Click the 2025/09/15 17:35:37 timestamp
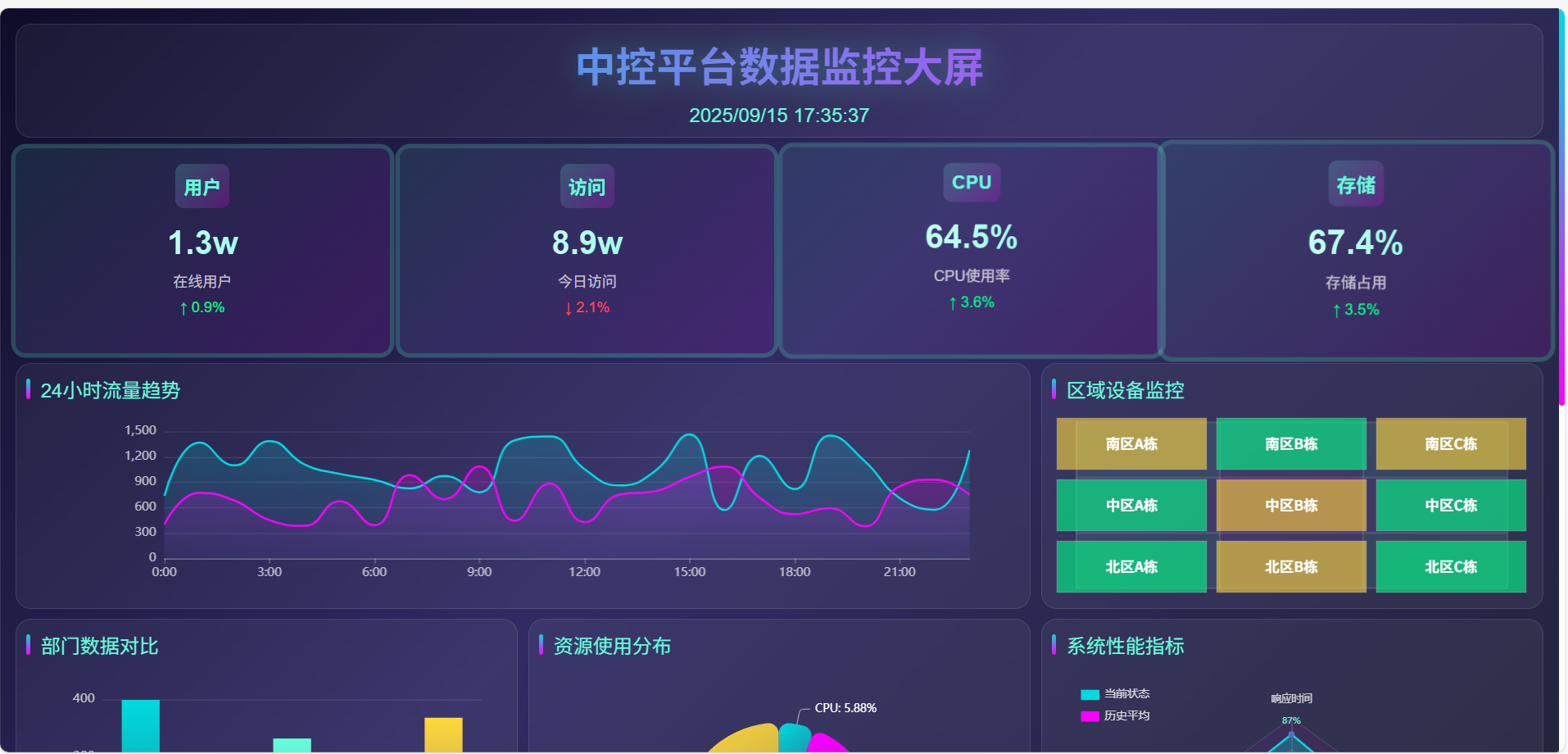Image resolution: width=1568 pixels, height=754 pixels. [779, 116]
